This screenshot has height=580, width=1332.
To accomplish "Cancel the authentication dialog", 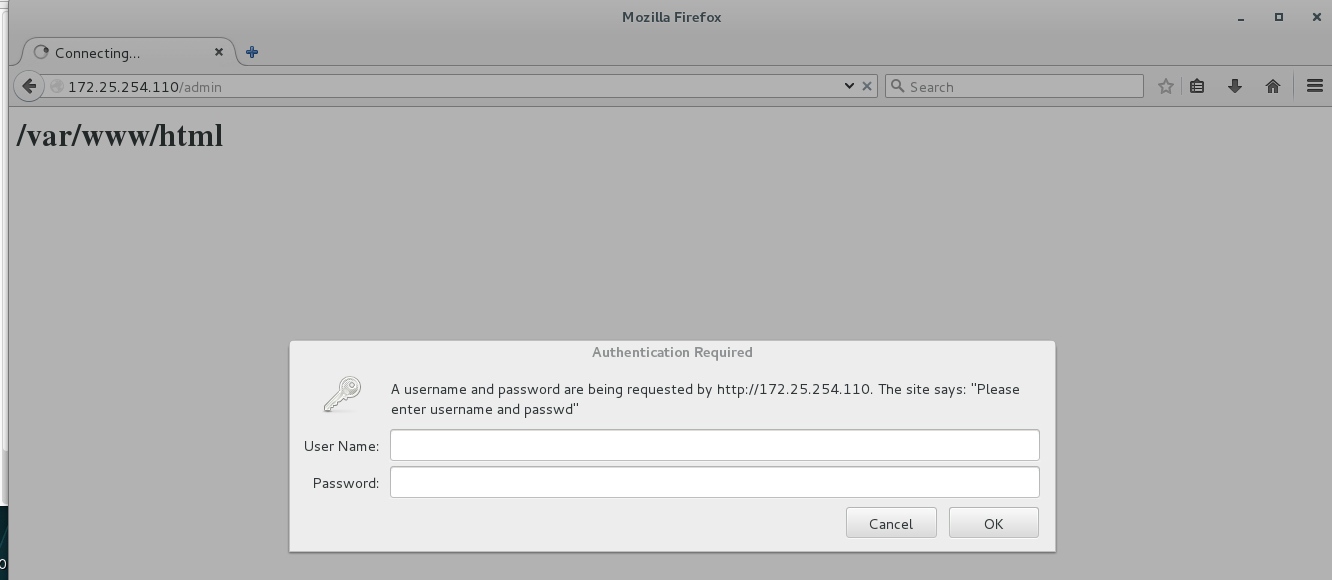I will [x=891, y=523].
